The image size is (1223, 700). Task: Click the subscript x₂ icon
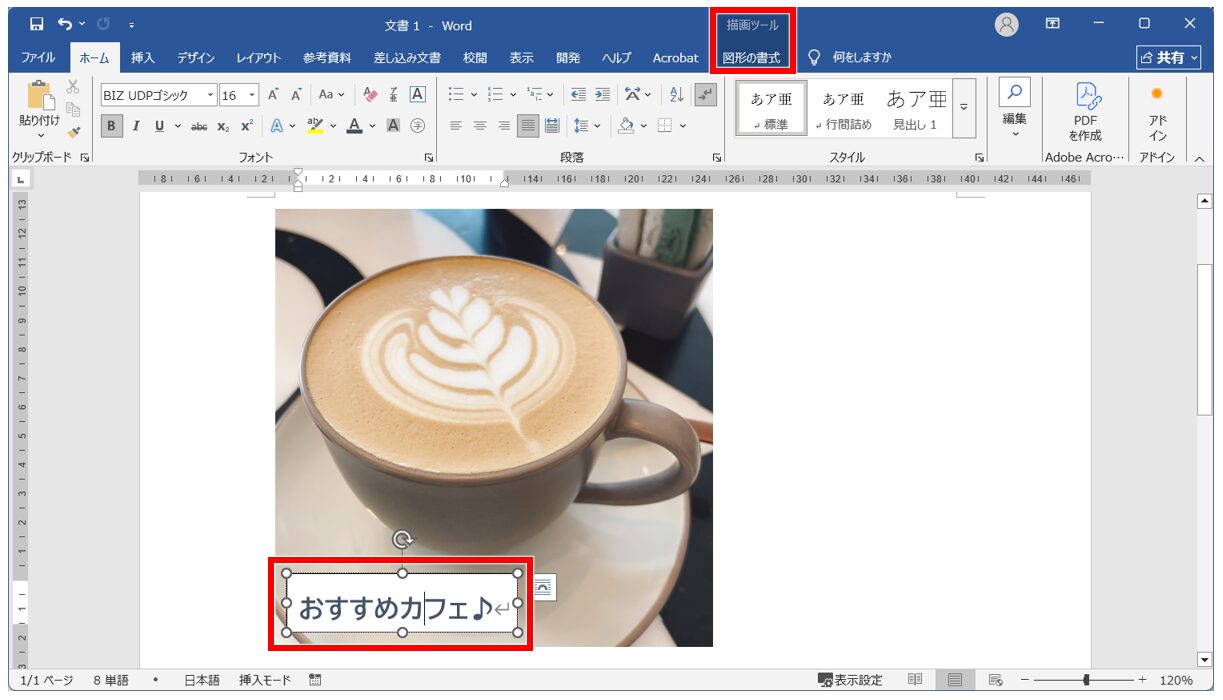223,126
